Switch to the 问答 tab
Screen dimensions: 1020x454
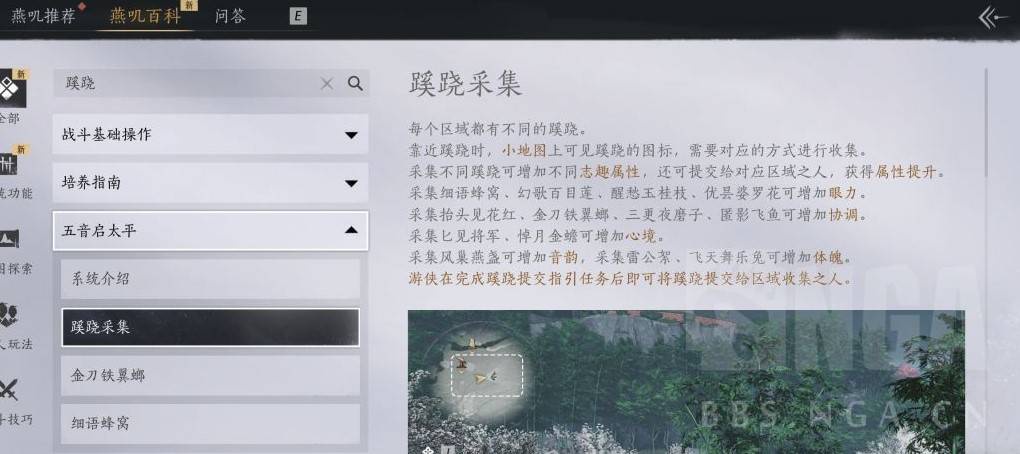(x=230, y=16)
